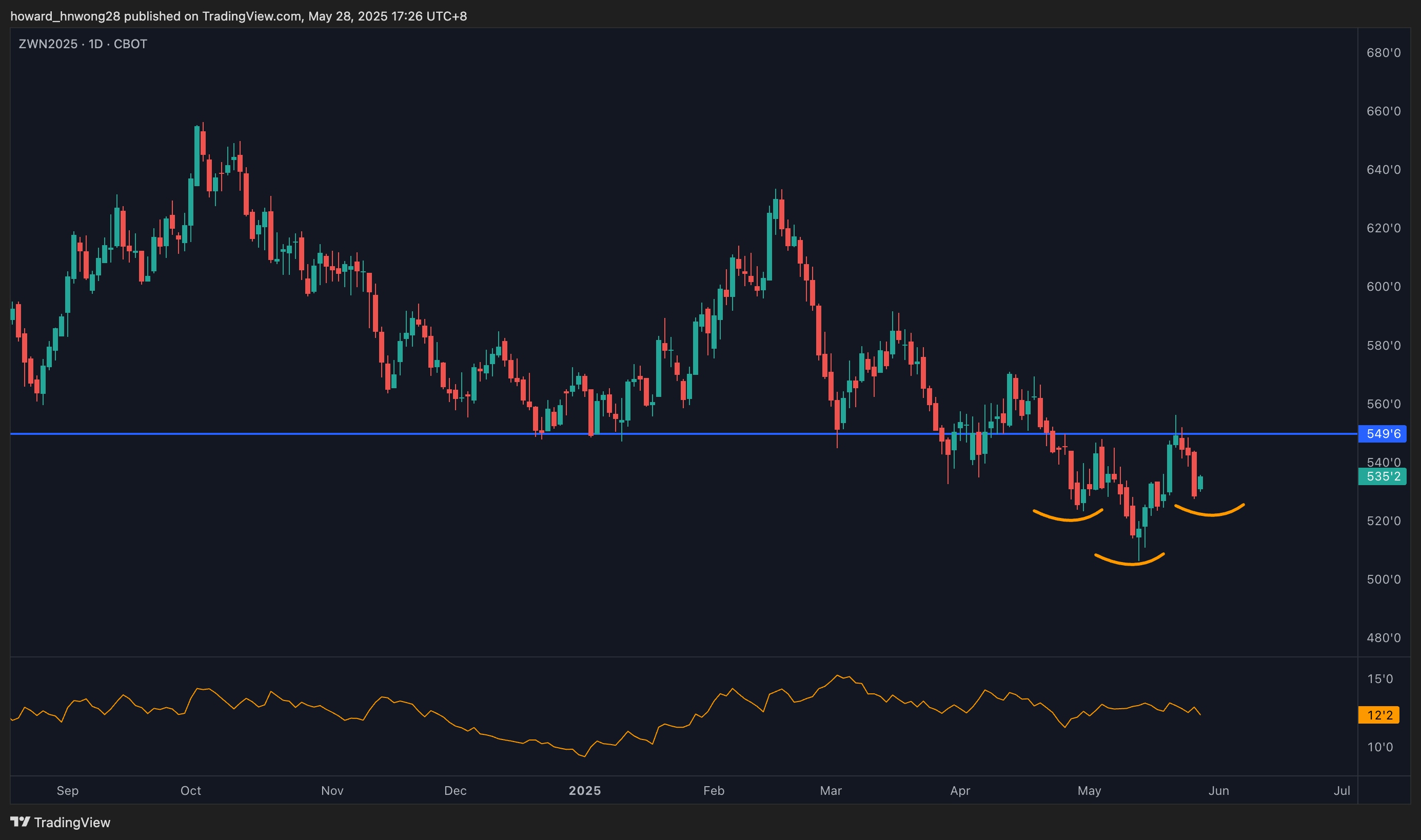This screenshot has width=1421, height=840.
Task: Click the blue 549'6 price label
Action: 1383,433
